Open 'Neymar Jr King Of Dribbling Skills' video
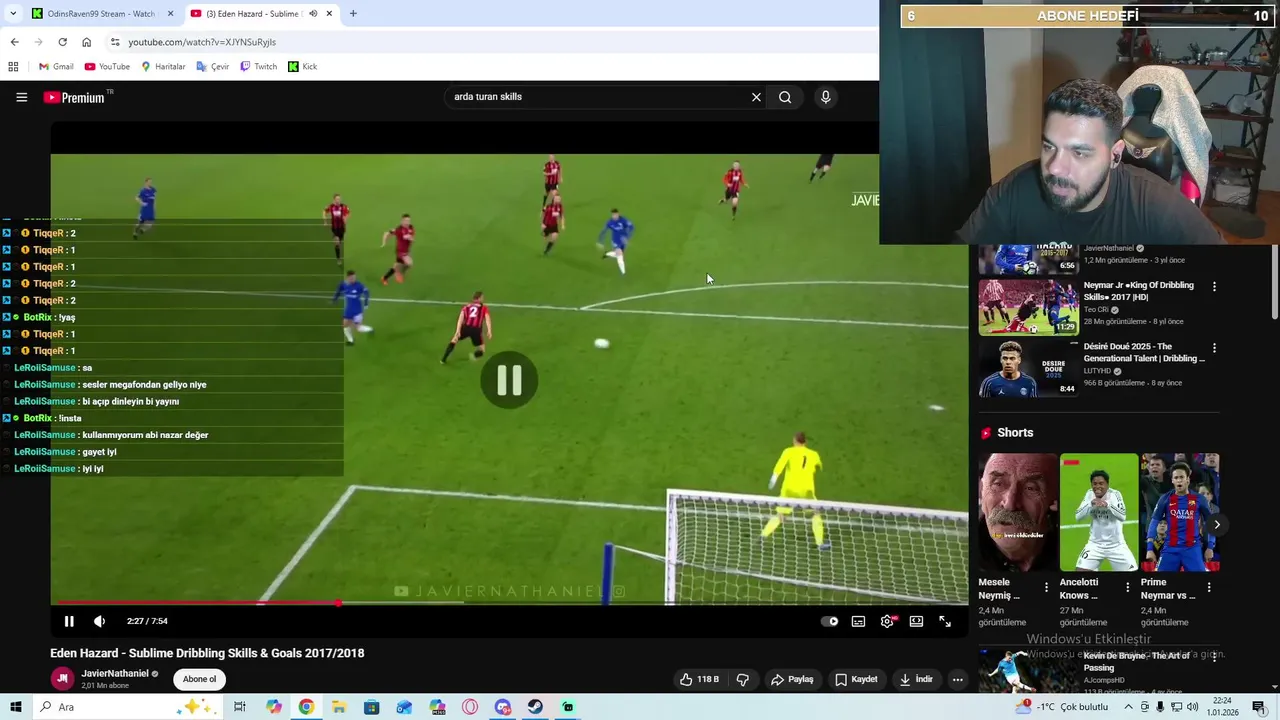1280x720 pixels. pos(1139,291)
